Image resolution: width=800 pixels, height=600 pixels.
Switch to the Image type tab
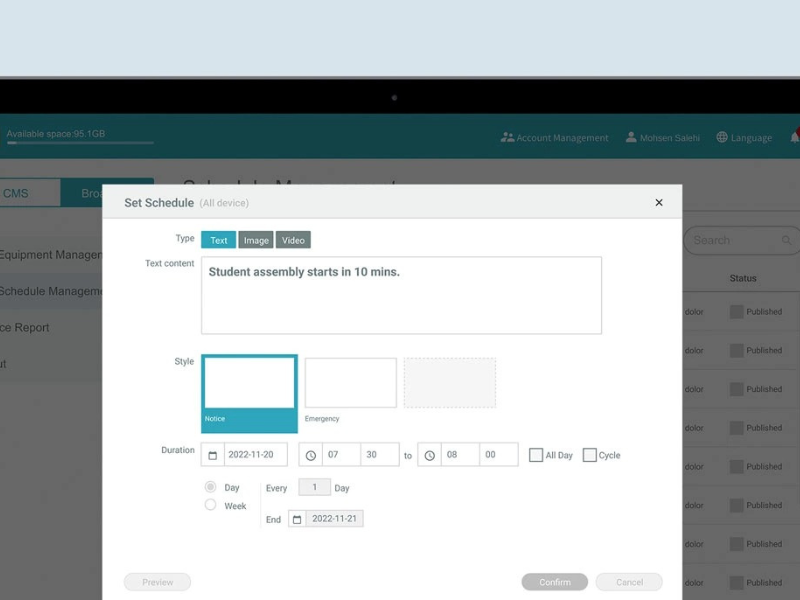point(256,240)
